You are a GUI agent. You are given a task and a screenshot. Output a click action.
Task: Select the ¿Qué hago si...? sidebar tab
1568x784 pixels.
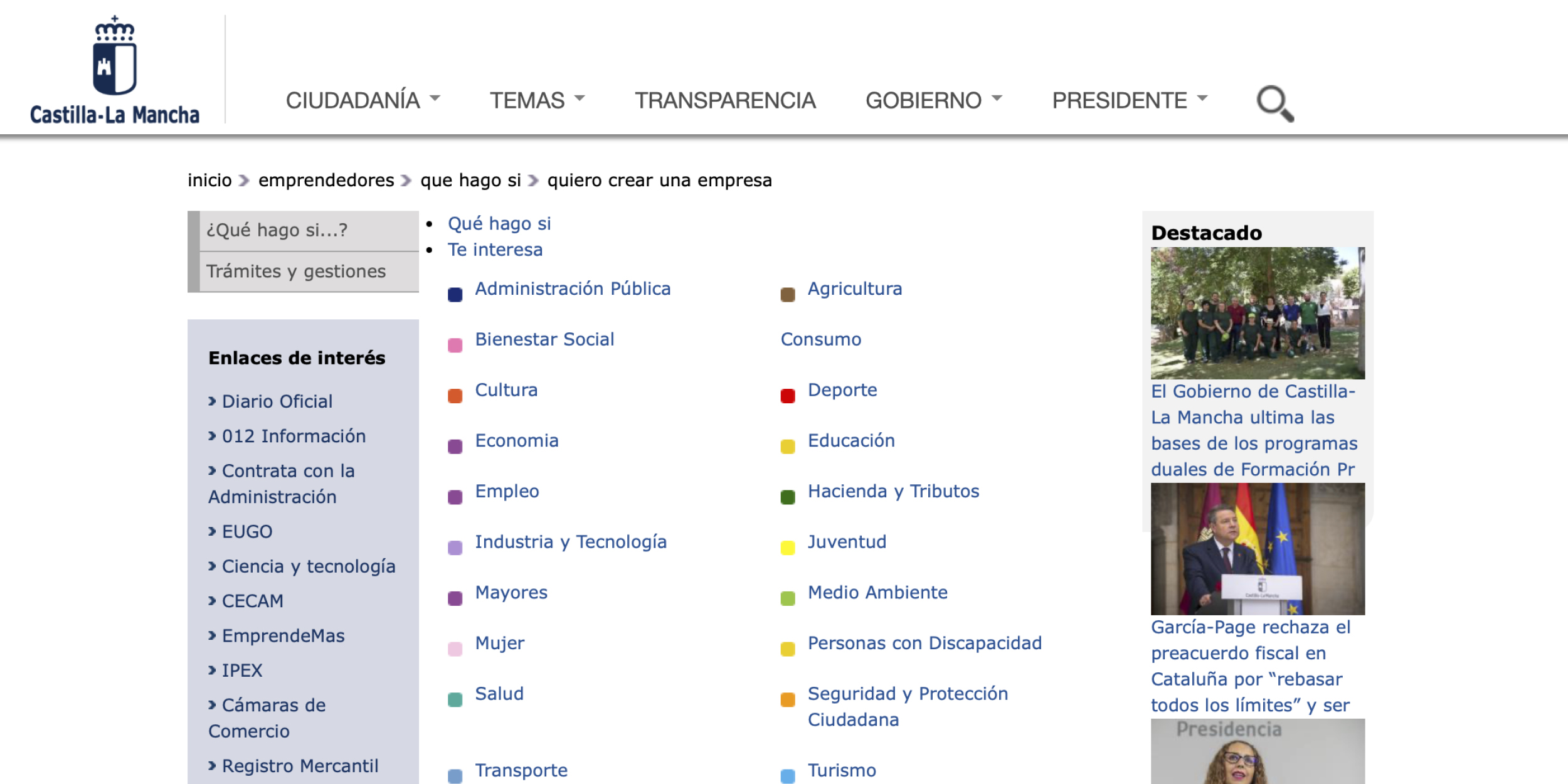tap(277, 230)
